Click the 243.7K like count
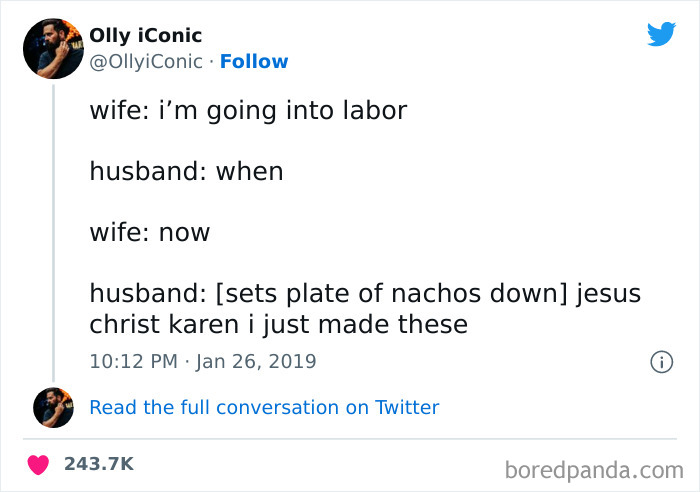Viewport: 700px width, 492px height. 98,464
